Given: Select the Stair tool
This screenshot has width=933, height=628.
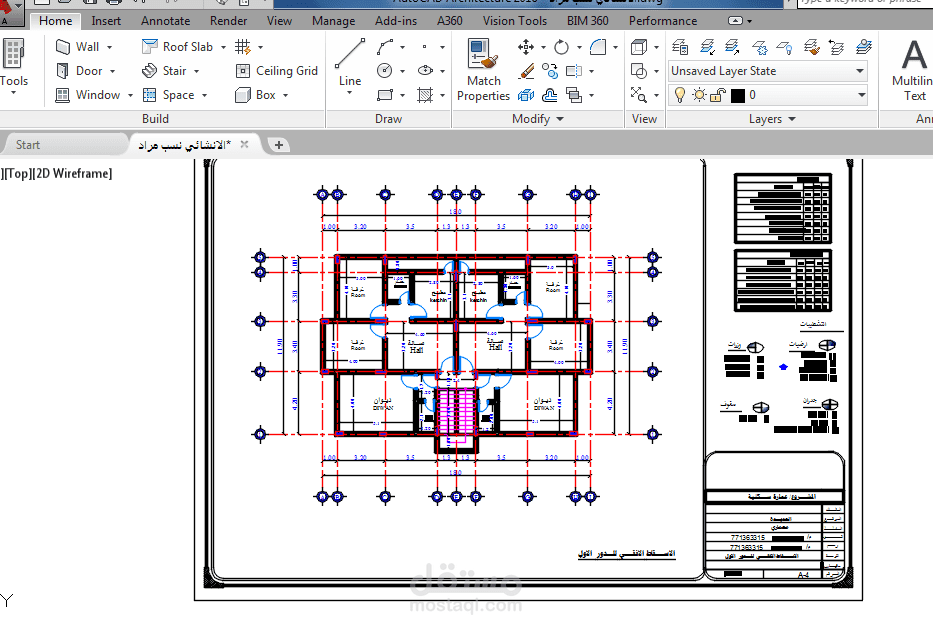Looking at the screenshot, I should click(x=165, y=71).
